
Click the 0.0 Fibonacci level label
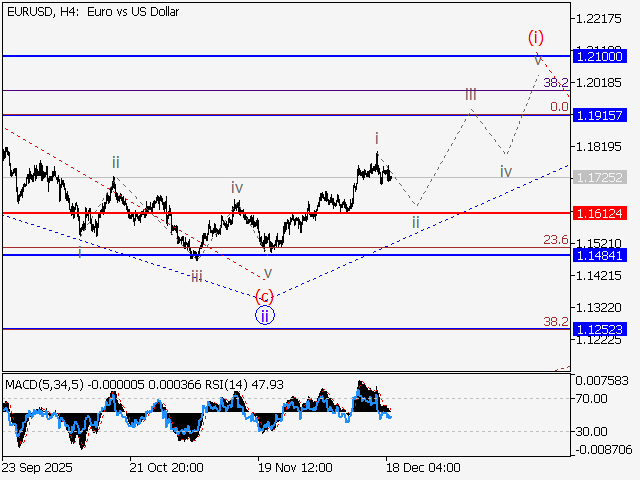tap(559, 106)
